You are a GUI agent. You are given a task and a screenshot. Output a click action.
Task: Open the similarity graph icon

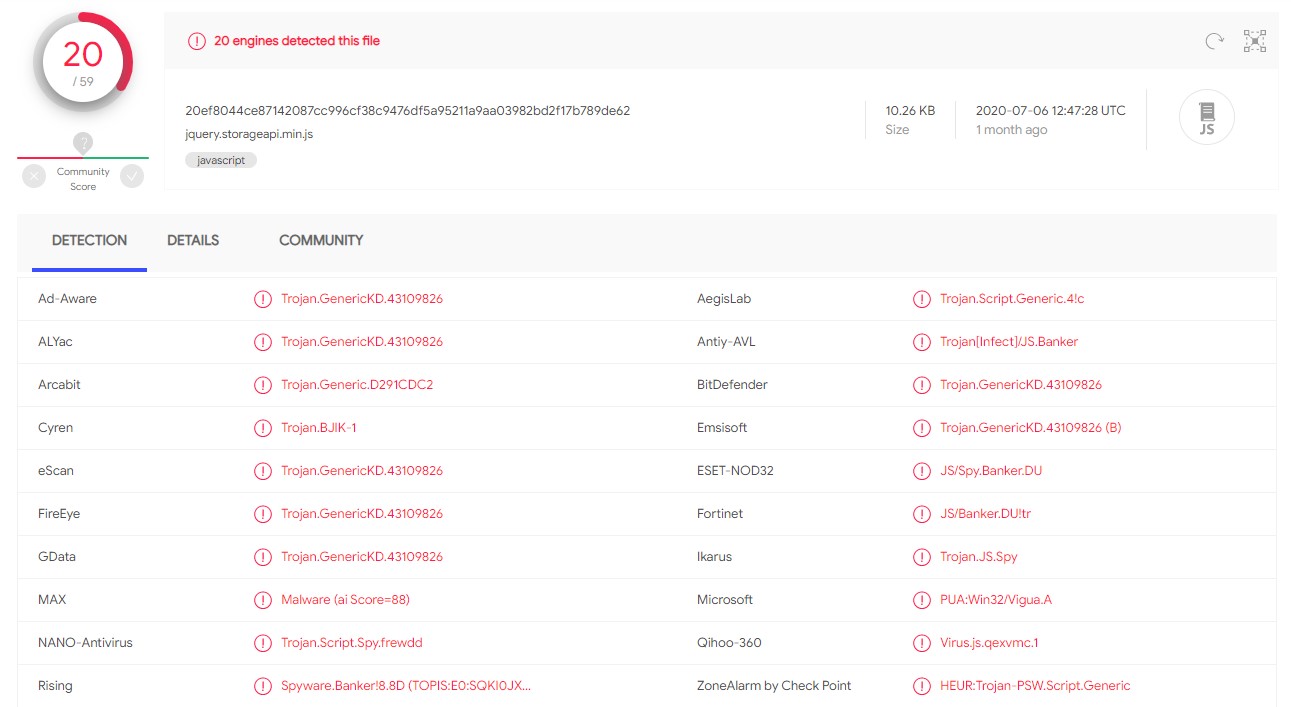point(1255,41)
